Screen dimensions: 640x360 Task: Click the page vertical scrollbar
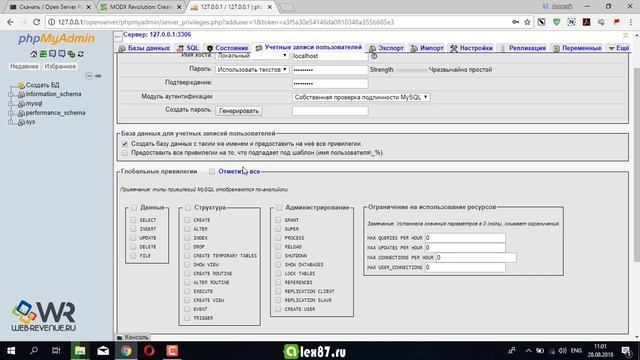point(636,165)
